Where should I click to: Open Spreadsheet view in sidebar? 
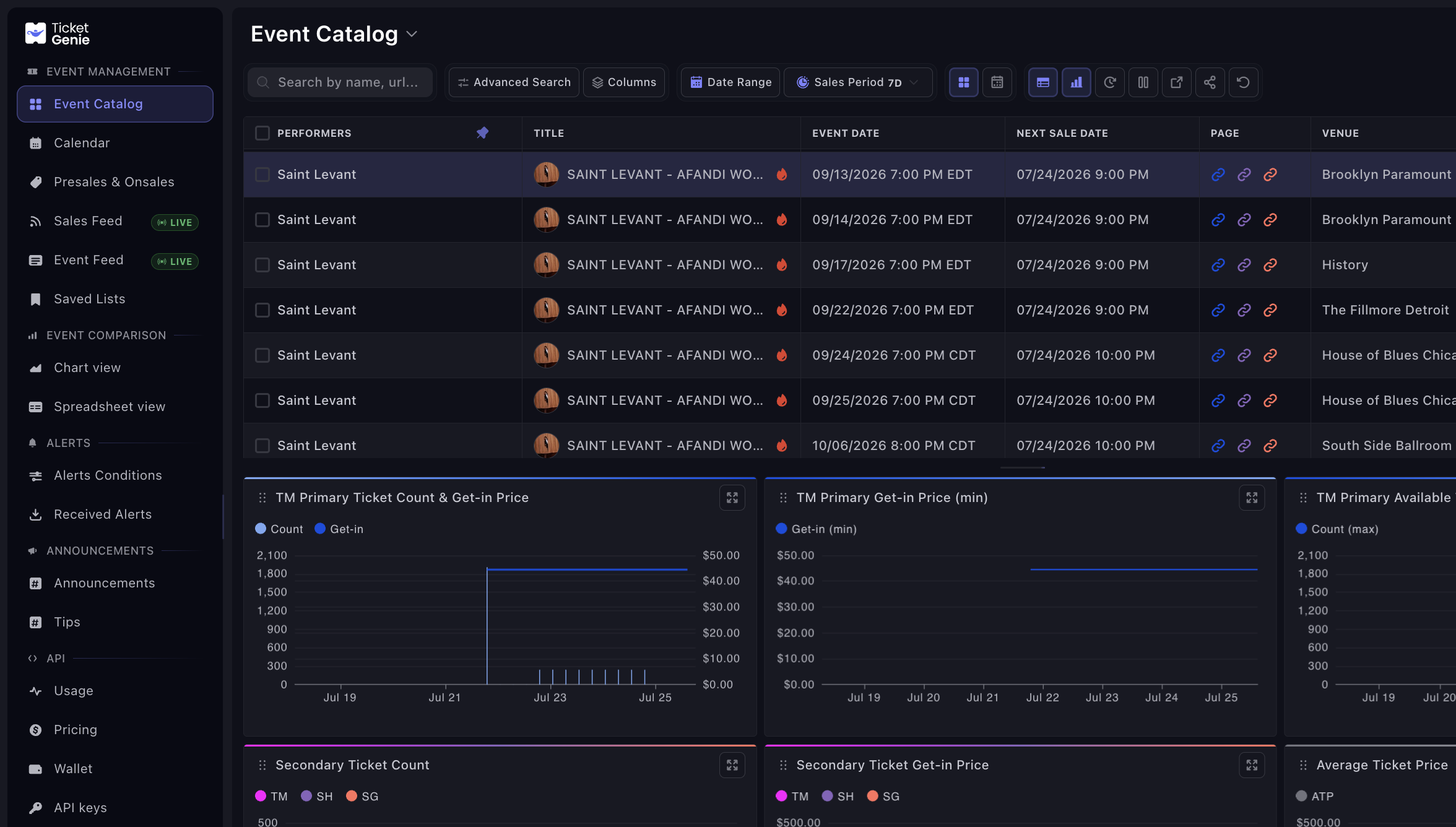[x=115, y=407]
